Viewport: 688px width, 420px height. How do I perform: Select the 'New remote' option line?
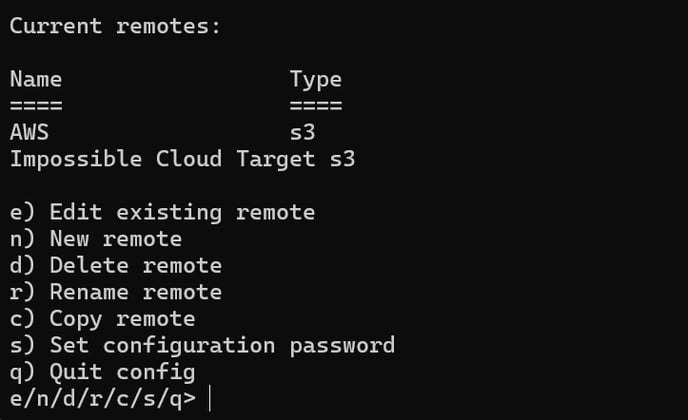[x=96, y=239]
